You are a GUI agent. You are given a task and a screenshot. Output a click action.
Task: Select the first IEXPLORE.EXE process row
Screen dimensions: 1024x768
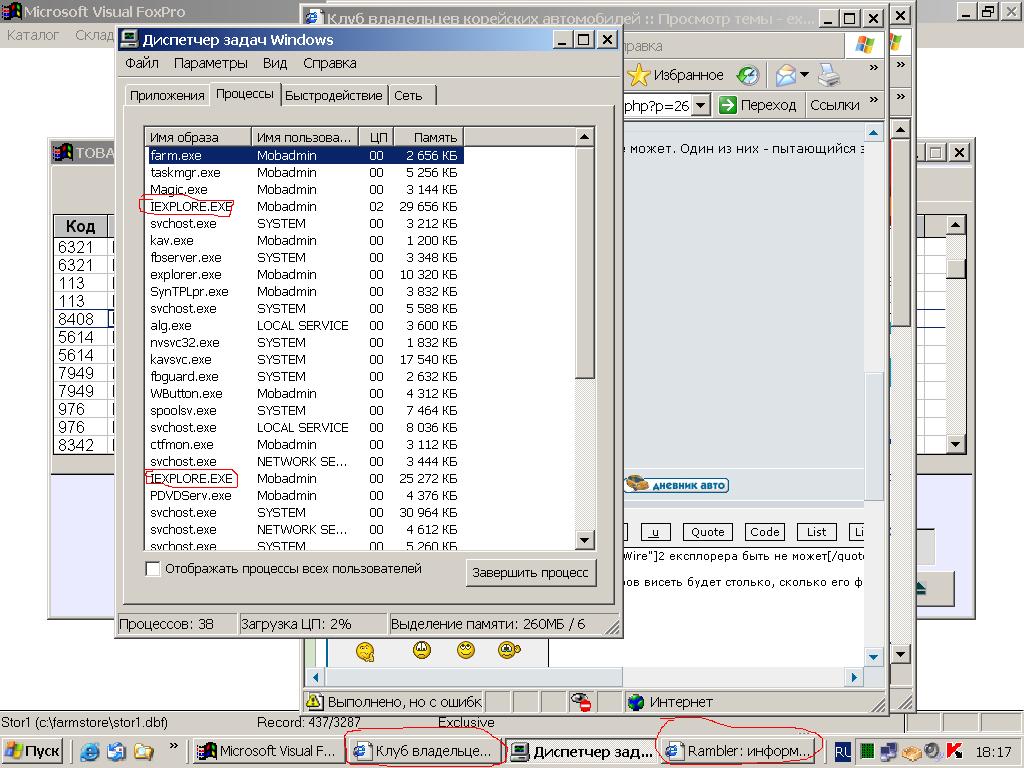190,206
